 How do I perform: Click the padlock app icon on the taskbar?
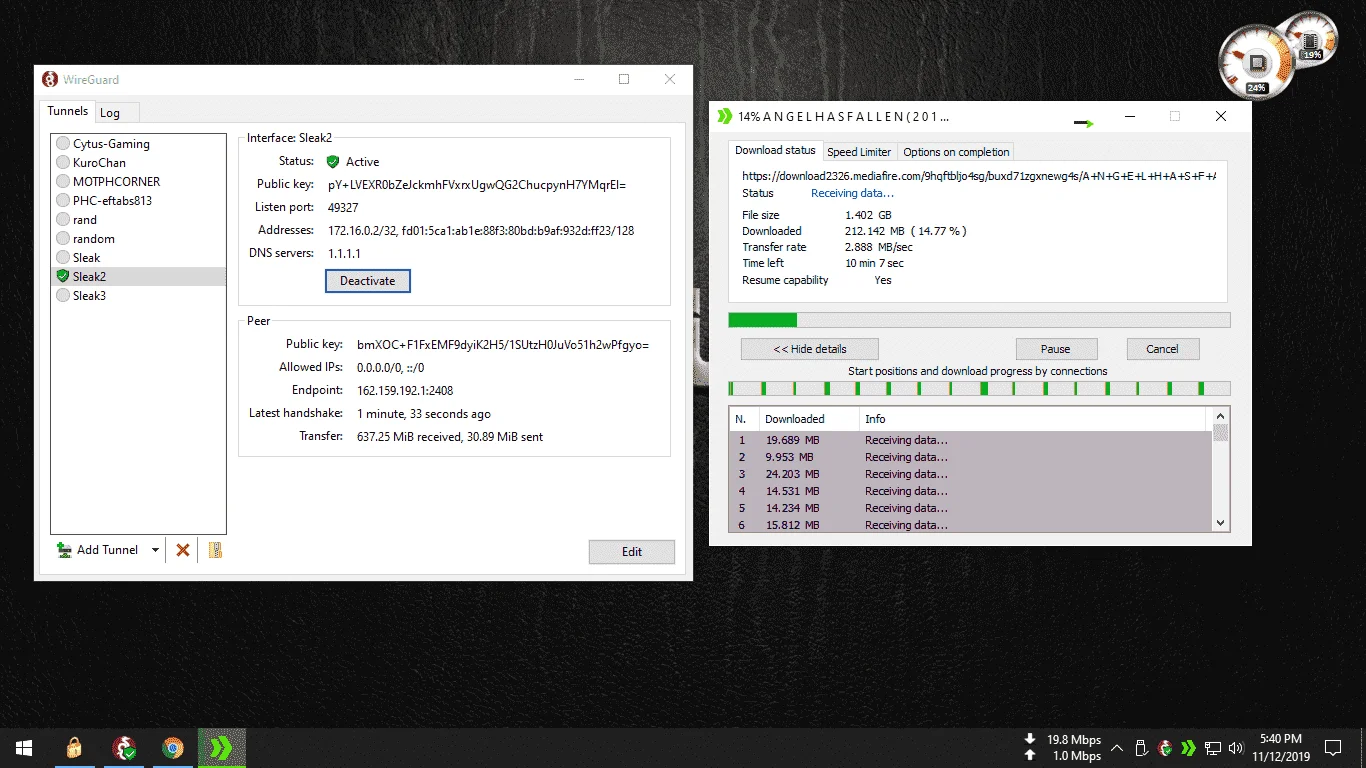point(74,747)
